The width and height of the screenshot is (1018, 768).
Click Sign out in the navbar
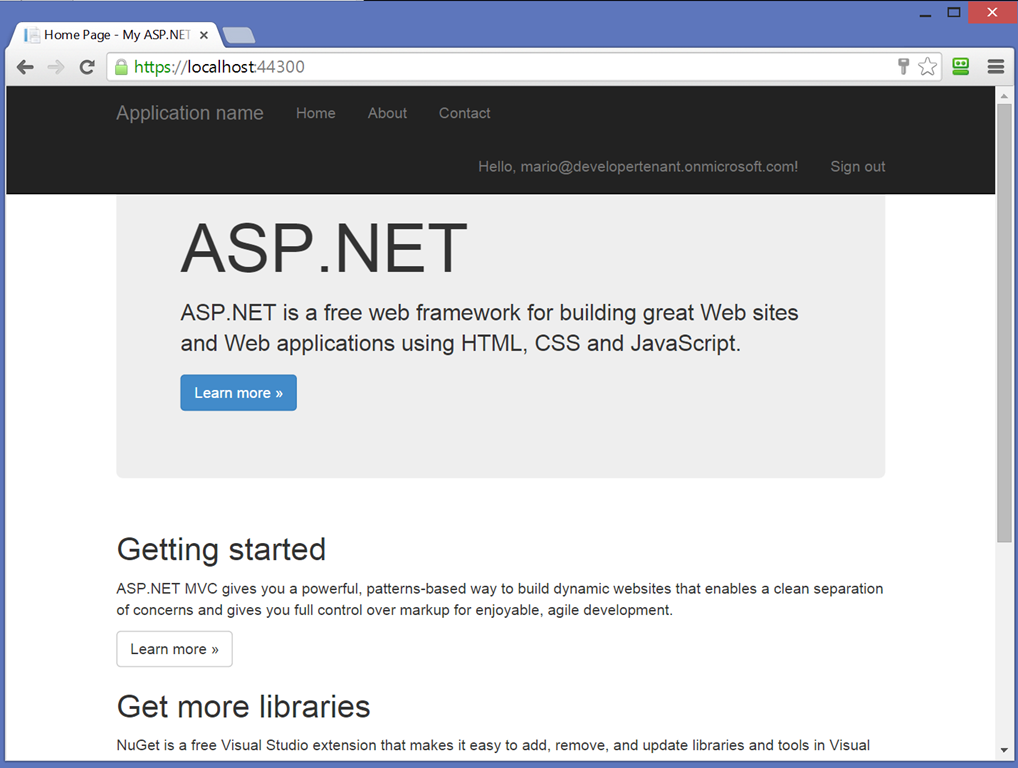(858, 167)
